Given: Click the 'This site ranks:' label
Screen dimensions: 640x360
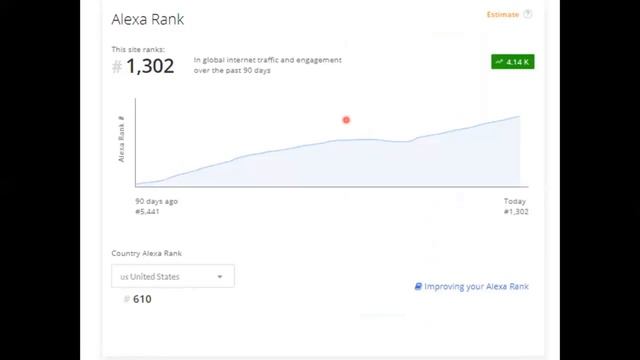Looking at the screenshot, I should click(x=138, y=49).
